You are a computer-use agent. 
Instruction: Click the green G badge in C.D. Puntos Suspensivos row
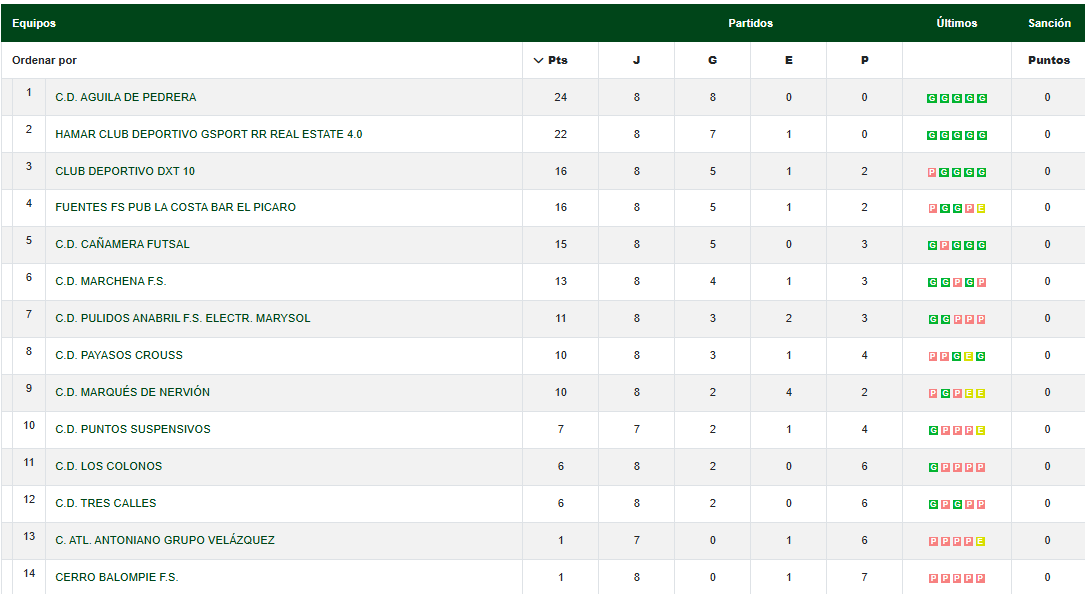click(932, 431)
